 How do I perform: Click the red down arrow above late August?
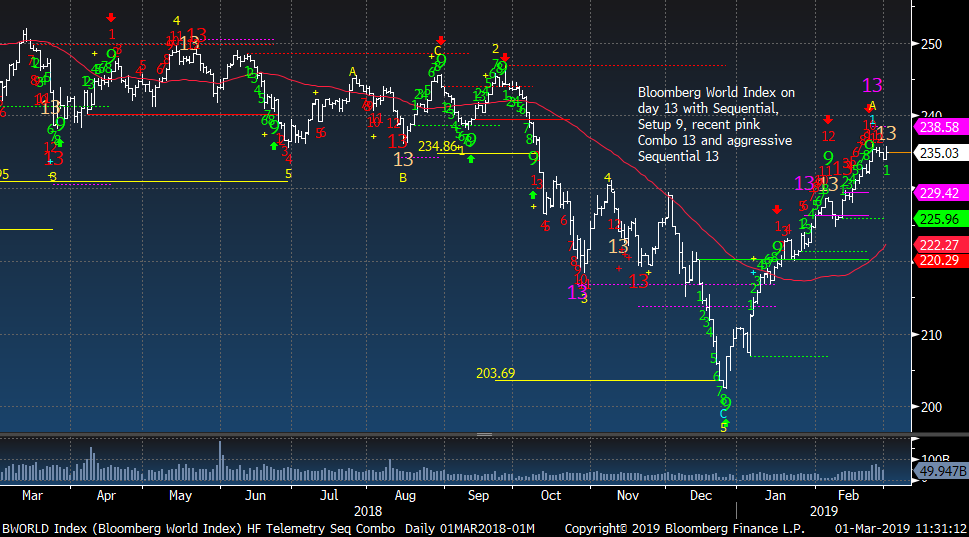pos(441,41)
